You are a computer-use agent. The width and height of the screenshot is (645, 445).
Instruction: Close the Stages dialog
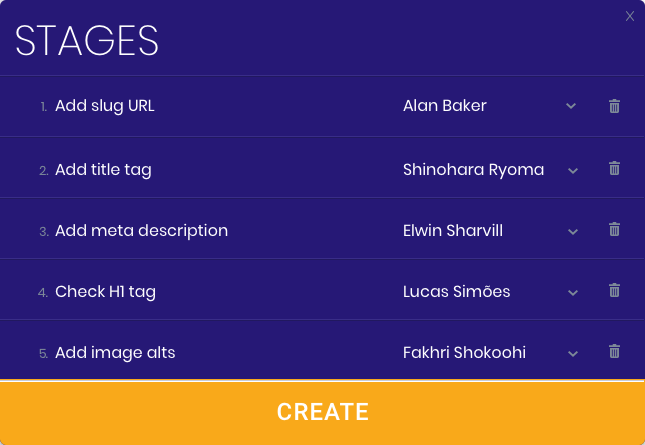(x=629, y=16)
